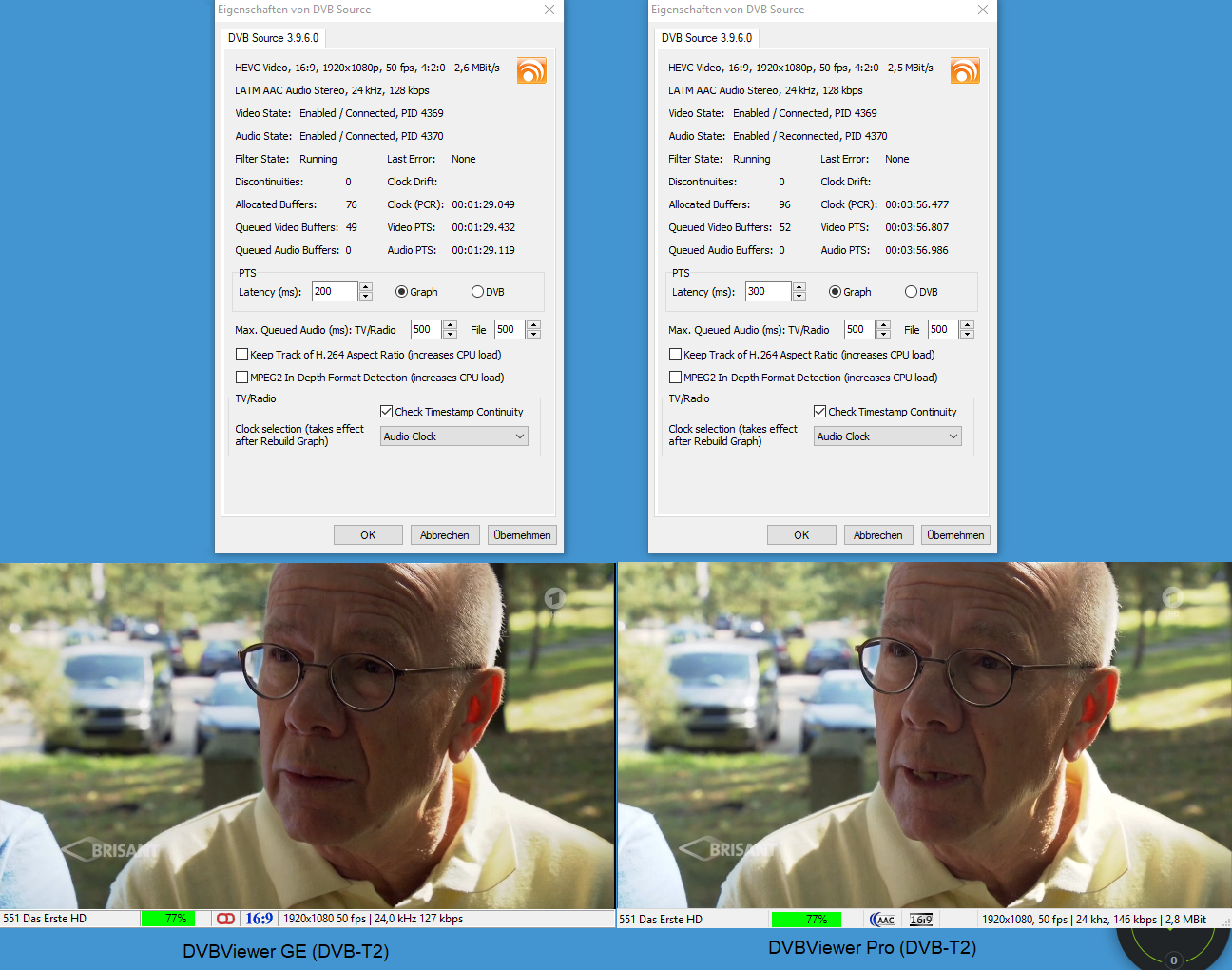Click Abbrechen in the dialog above DVBViewer Pro

878,535
